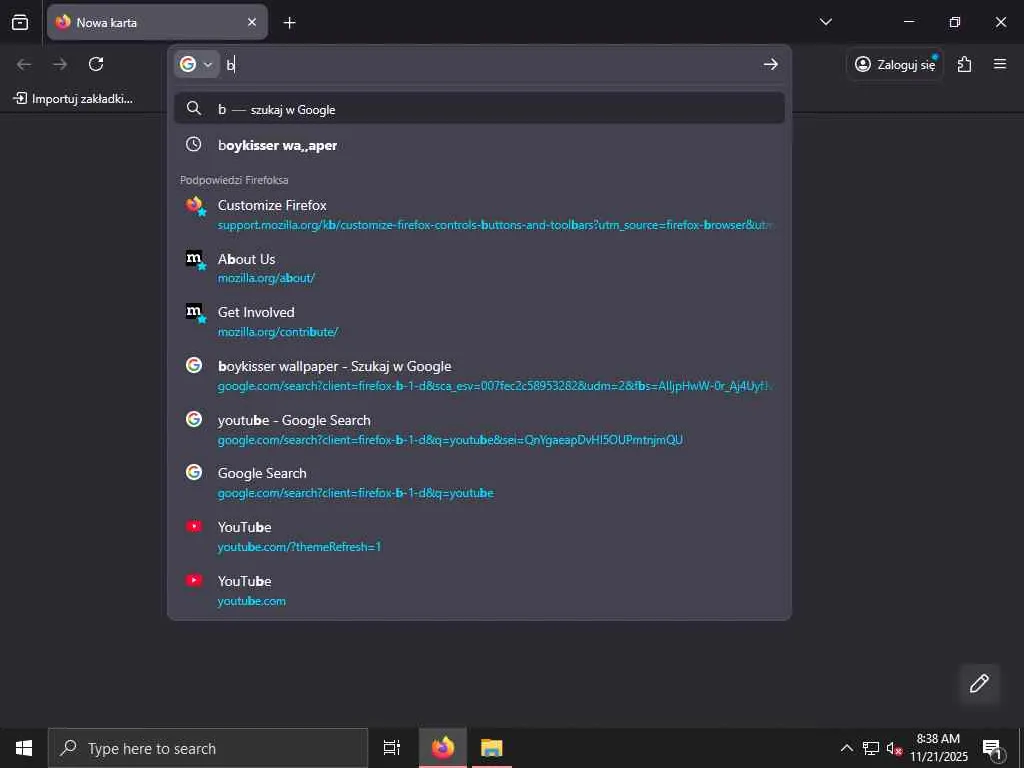
Task: Reload the current page
Action: [x=96, y=64]
